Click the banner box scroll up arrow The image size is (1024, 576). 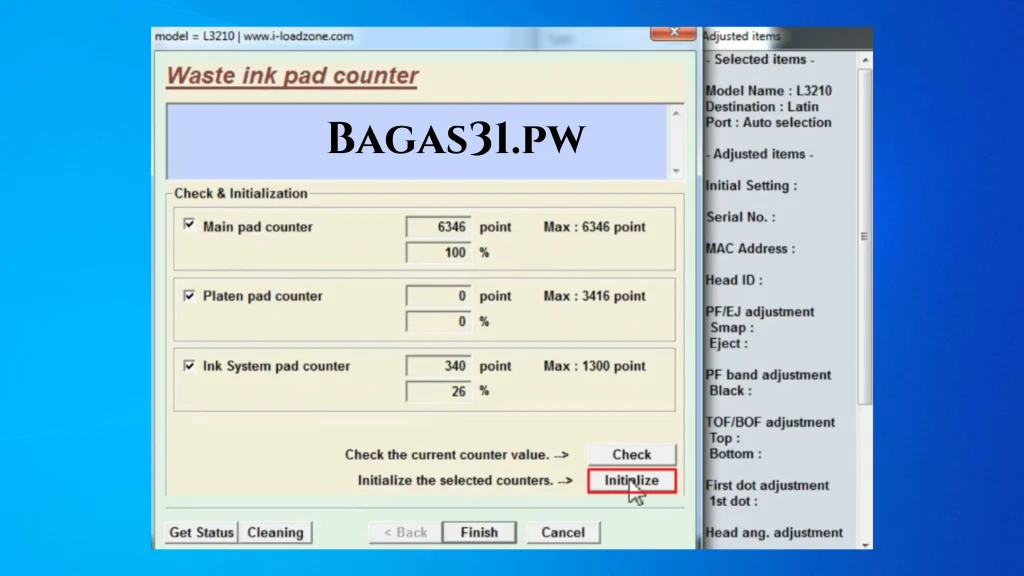pos(676,114)
